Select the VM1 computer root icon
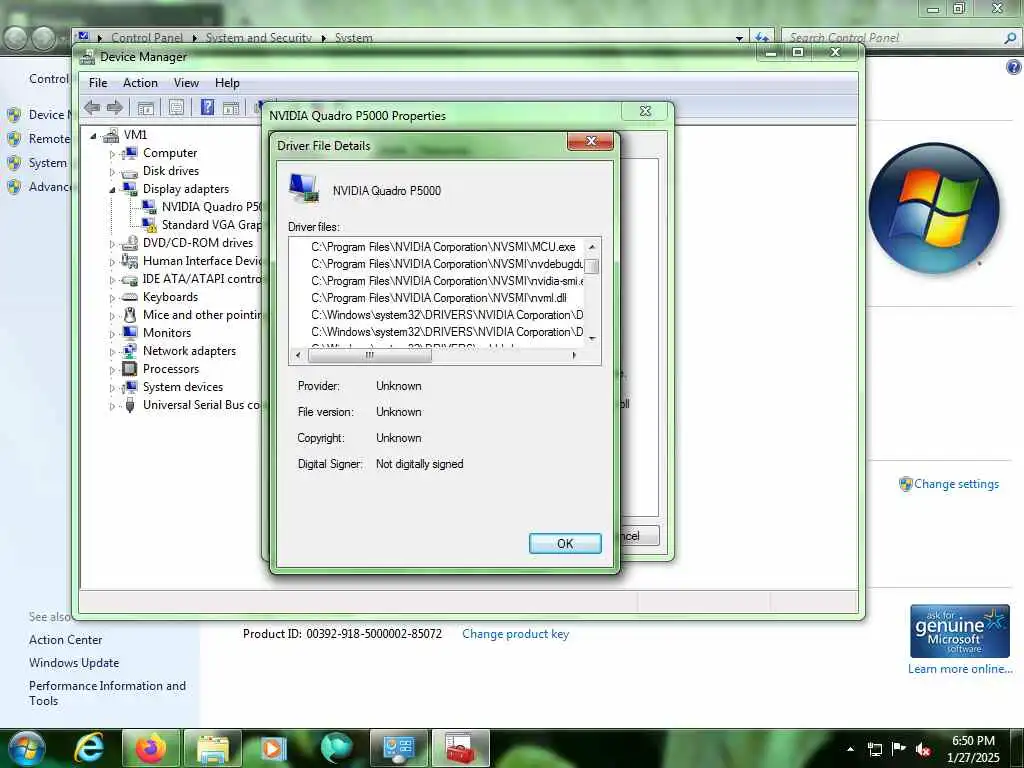Image resolution: width=1024 pixels, height=768 pixels. click(111, 135)
